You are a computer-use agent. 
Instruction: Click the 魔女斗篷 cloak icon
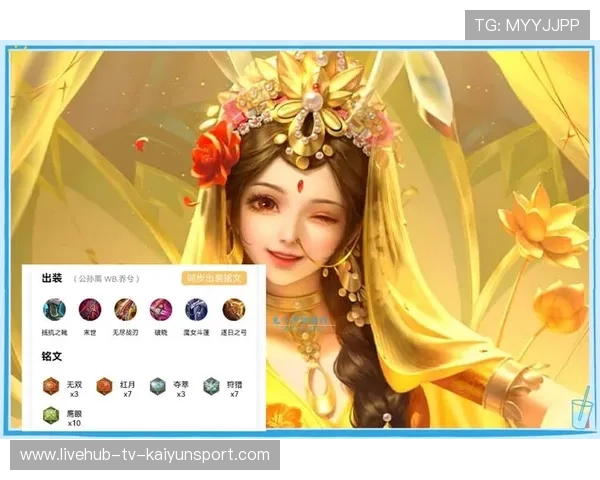click(196, 309)
